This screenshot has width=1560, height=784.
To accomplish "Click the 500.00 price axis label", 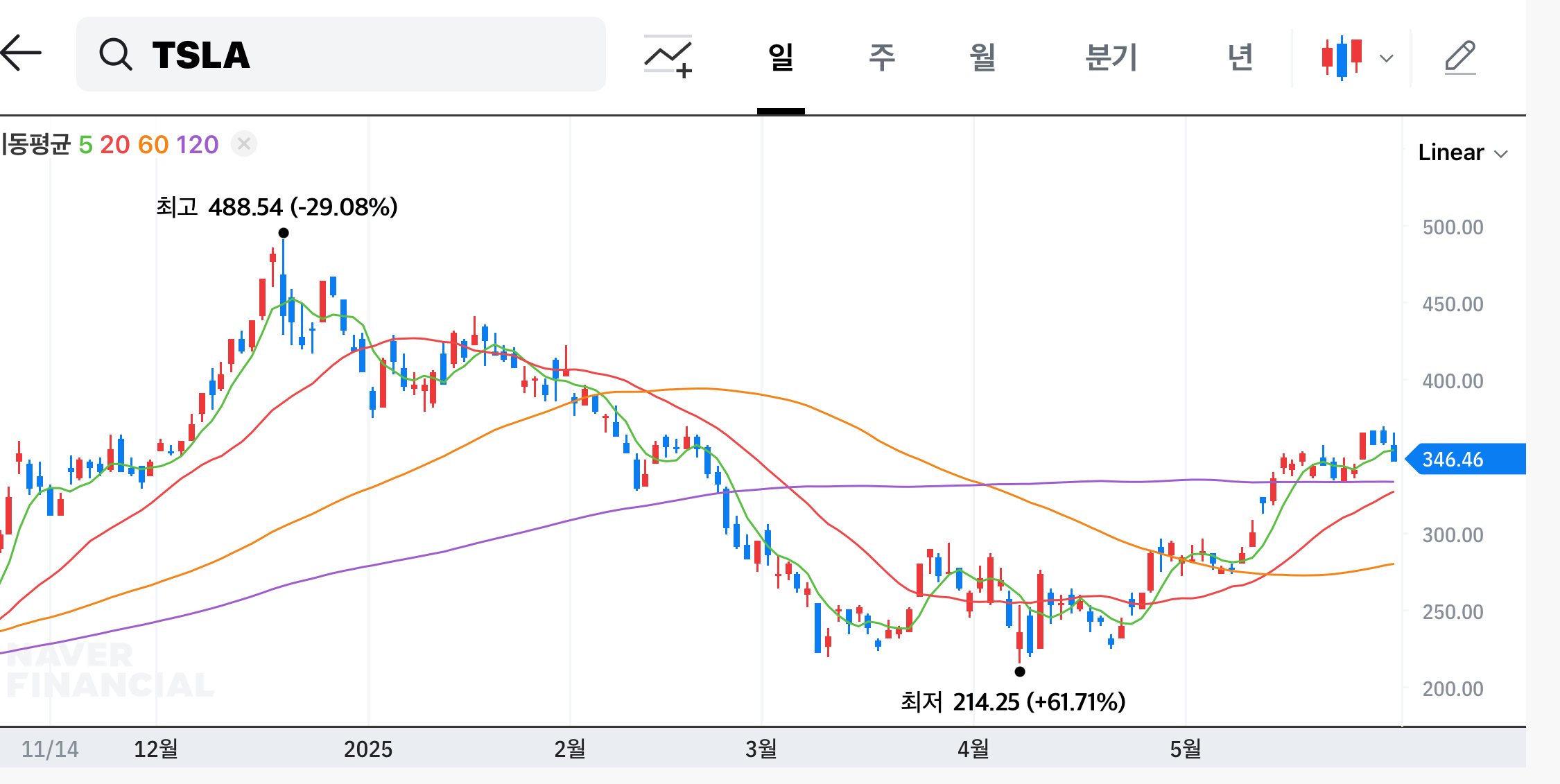I will click(1453, 227).
